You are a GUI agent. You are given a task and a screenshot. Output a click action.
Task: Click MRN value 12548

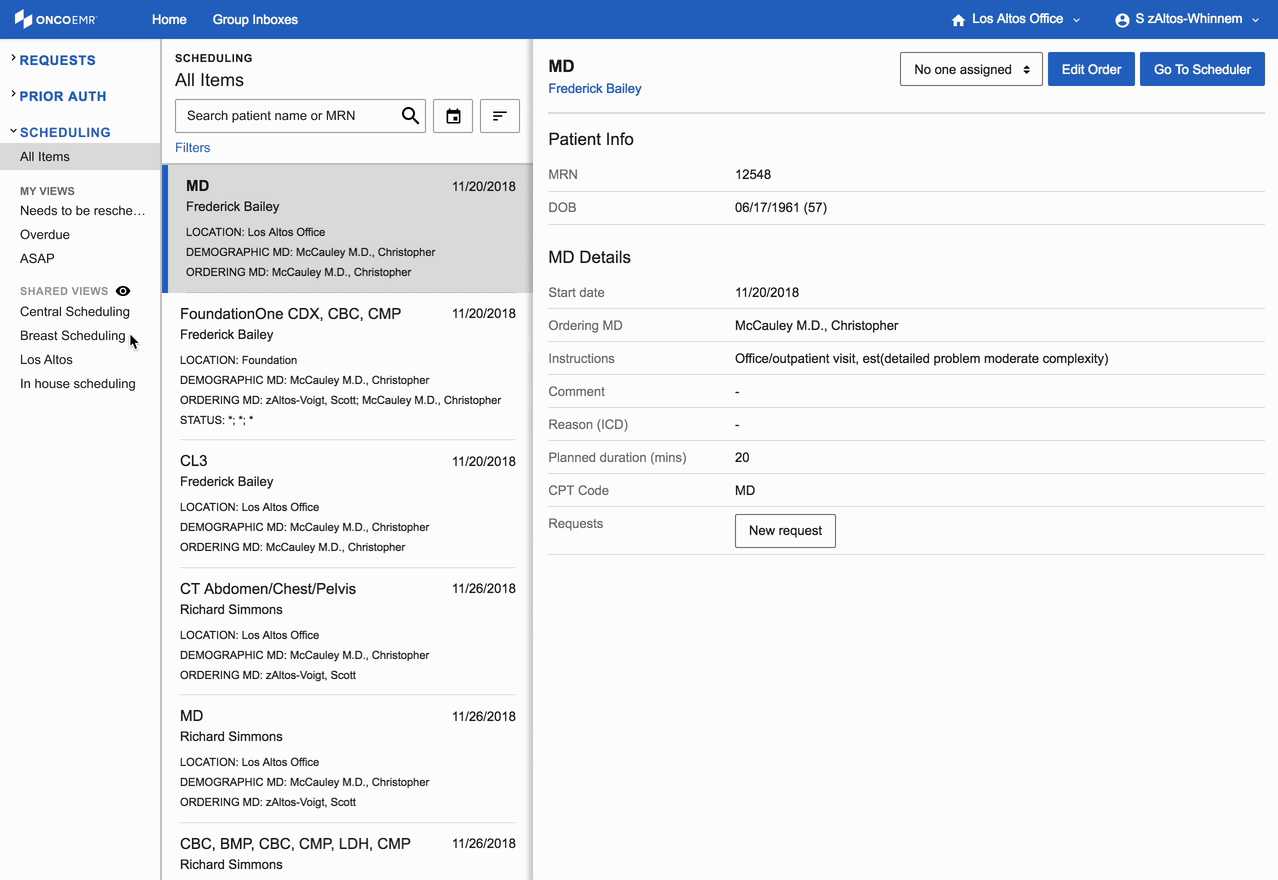point(753,174)
